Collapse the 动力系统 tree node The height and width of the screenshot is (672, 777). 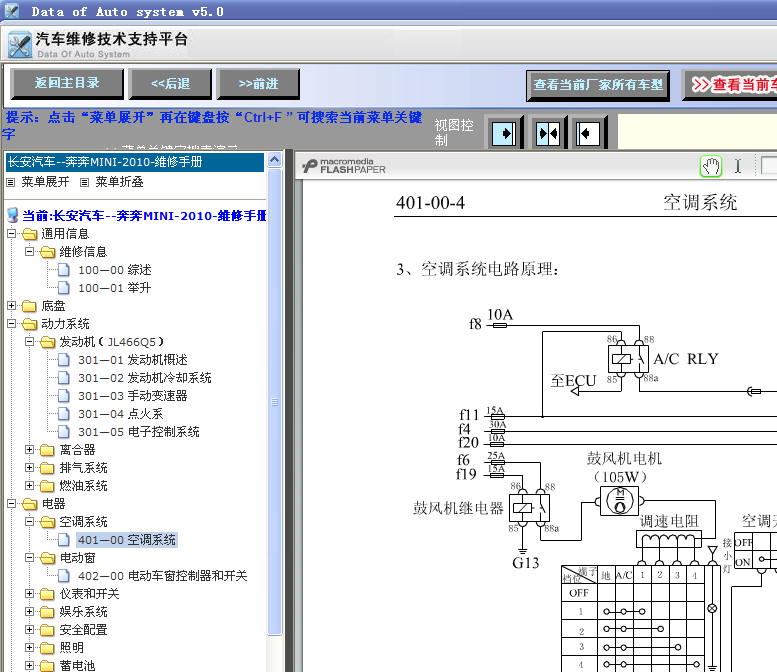[x=11, y=324]
